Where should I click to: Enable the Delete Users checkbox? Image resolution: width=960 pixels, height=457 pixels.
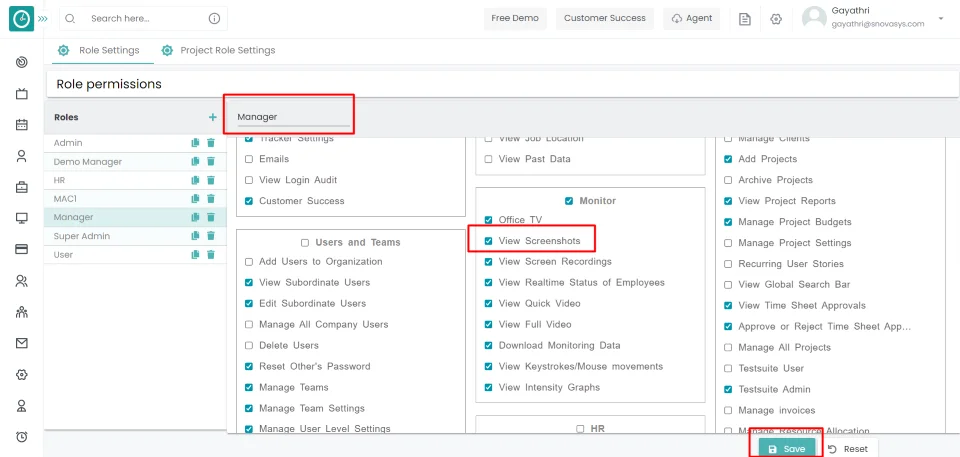click(249, 346)
